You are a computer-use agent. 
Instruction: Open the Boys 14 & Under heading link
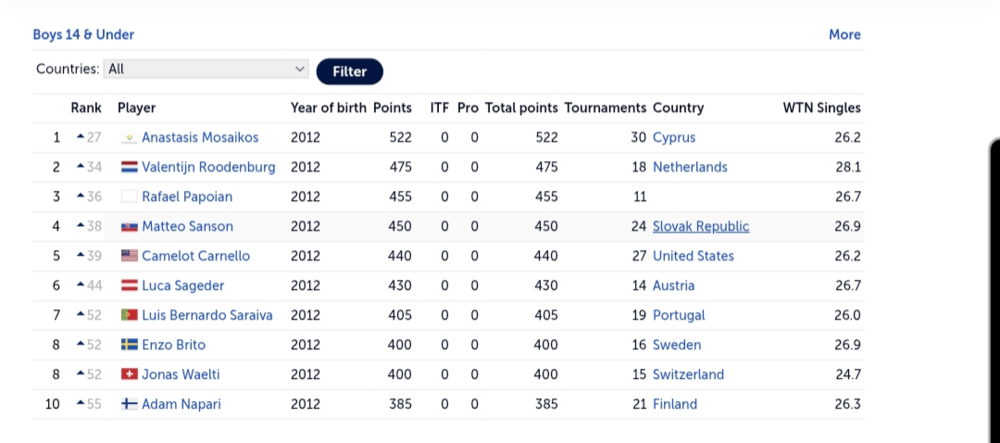pos(83,34)
